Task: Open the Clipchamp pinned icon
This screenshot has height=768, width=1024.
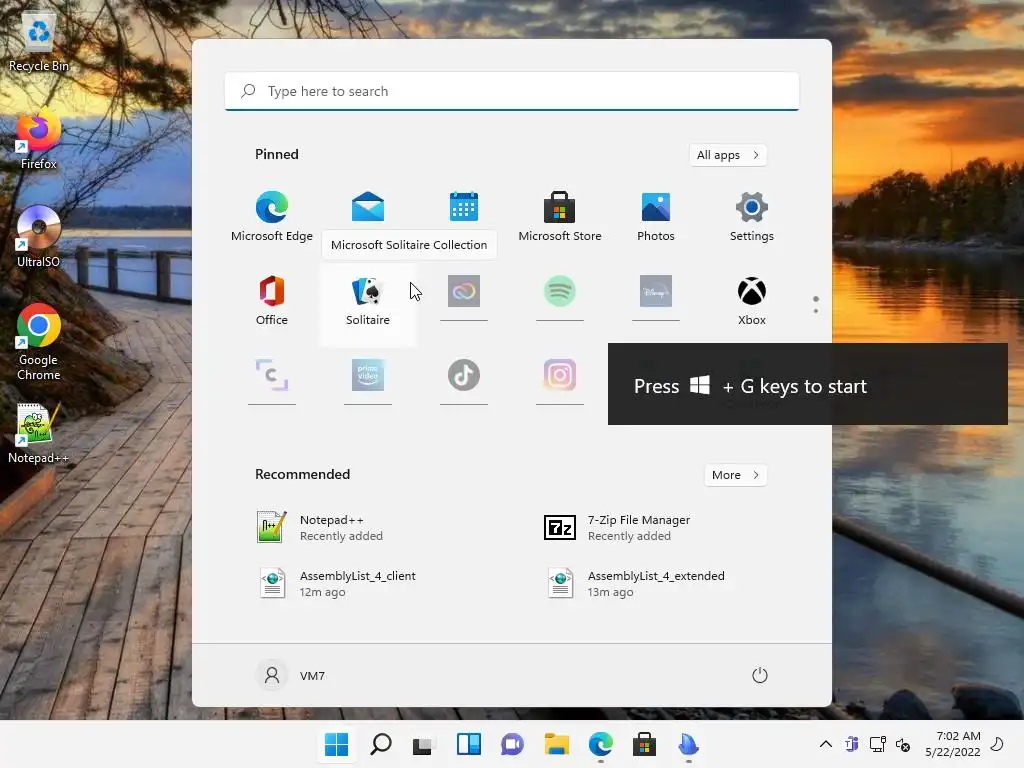Action: [x=272, y=375]
